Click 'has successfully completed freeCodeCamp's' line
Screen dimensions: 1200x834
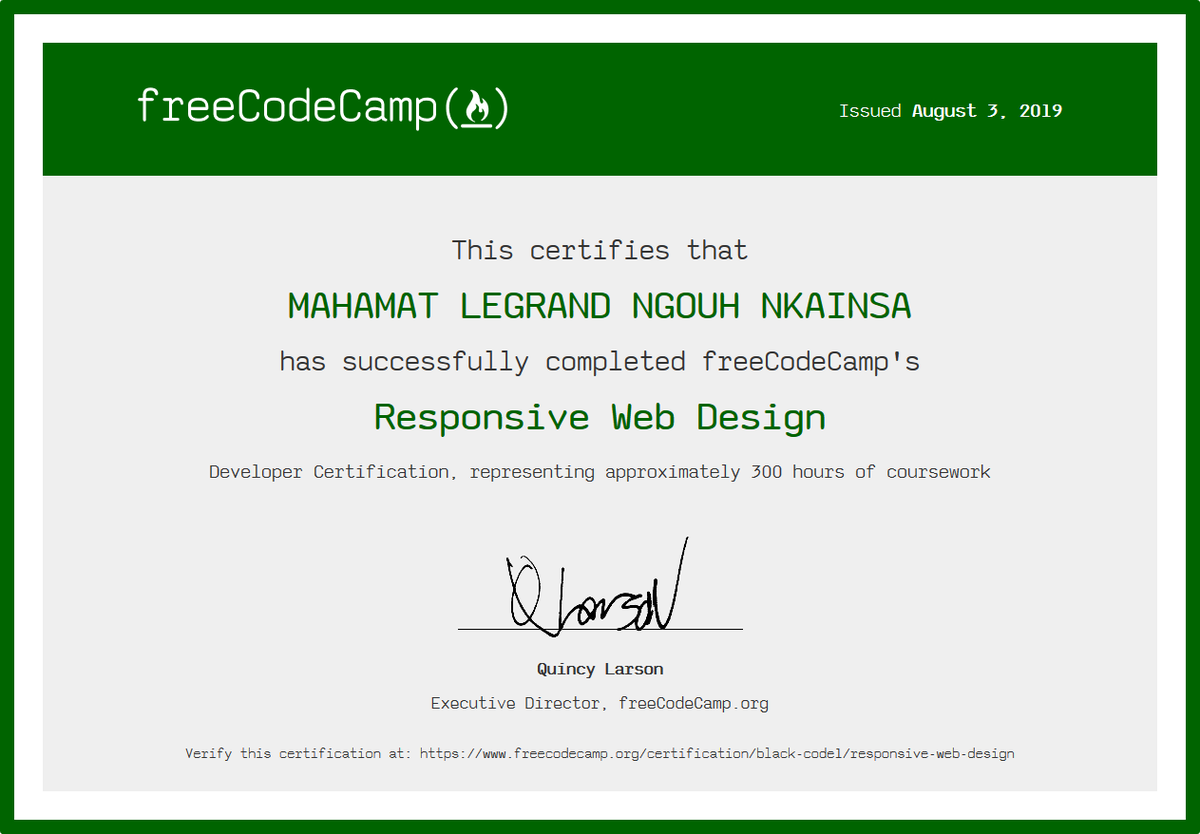click(600, 361)
